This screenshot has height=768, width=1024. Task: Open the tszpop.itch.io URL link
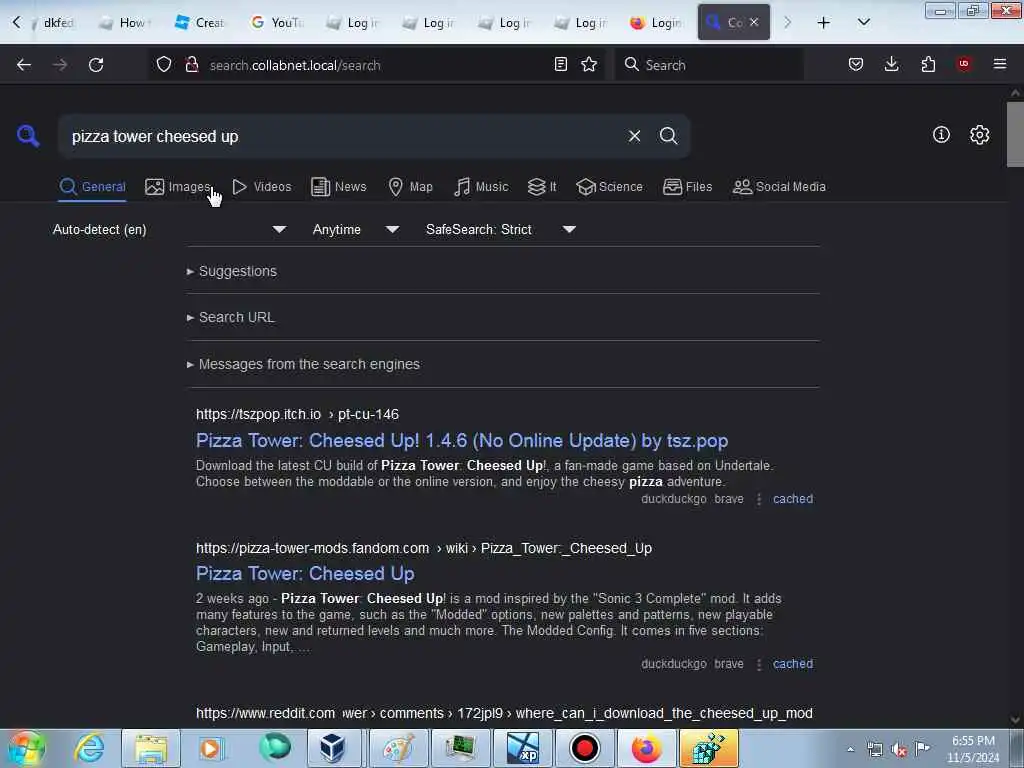(297, 415)
